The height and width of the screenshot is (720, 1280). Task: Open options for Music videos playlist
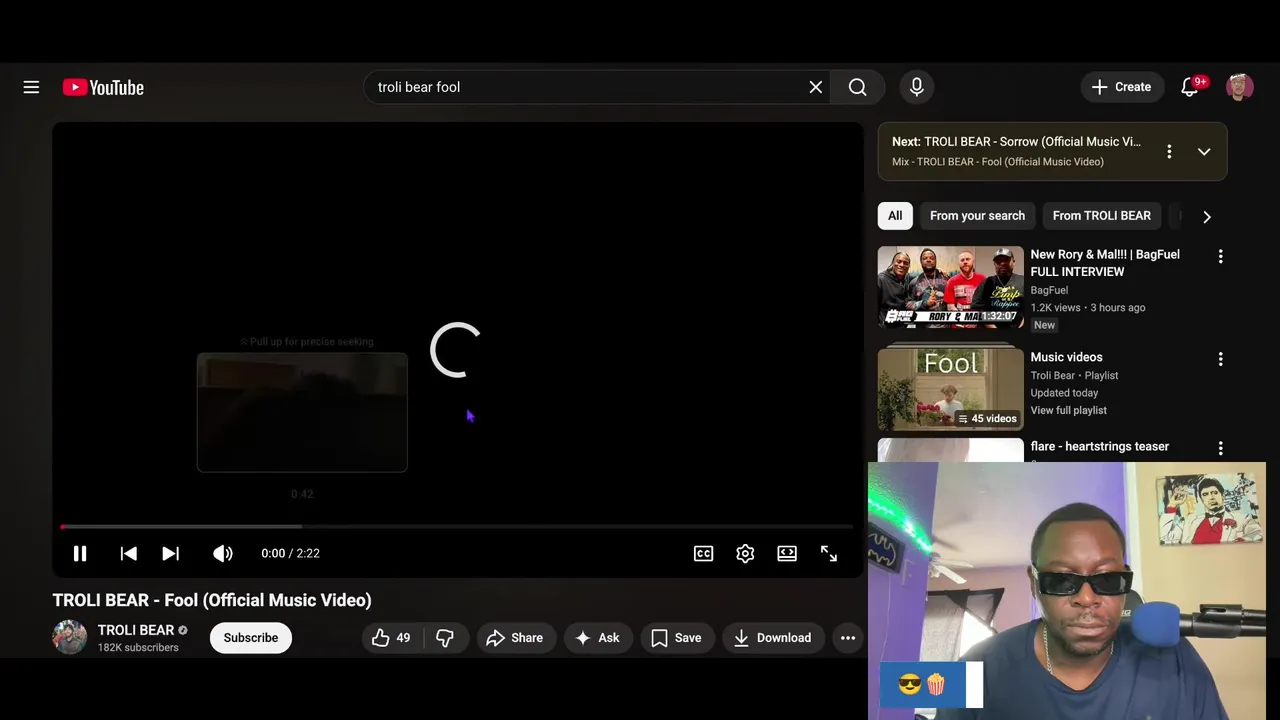point(1220,359)
